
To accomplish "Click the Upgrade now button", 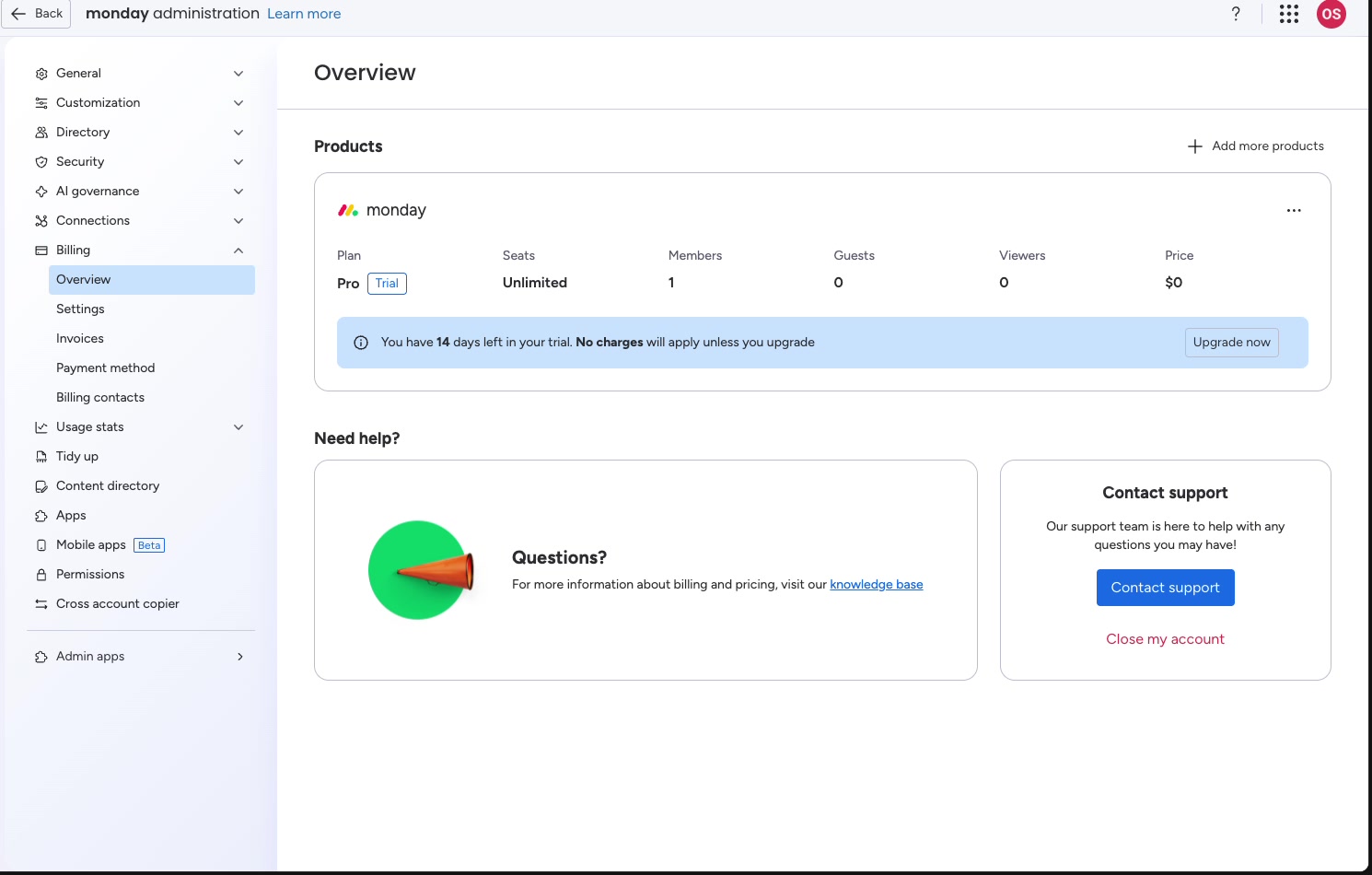I will click(1231, 343).
